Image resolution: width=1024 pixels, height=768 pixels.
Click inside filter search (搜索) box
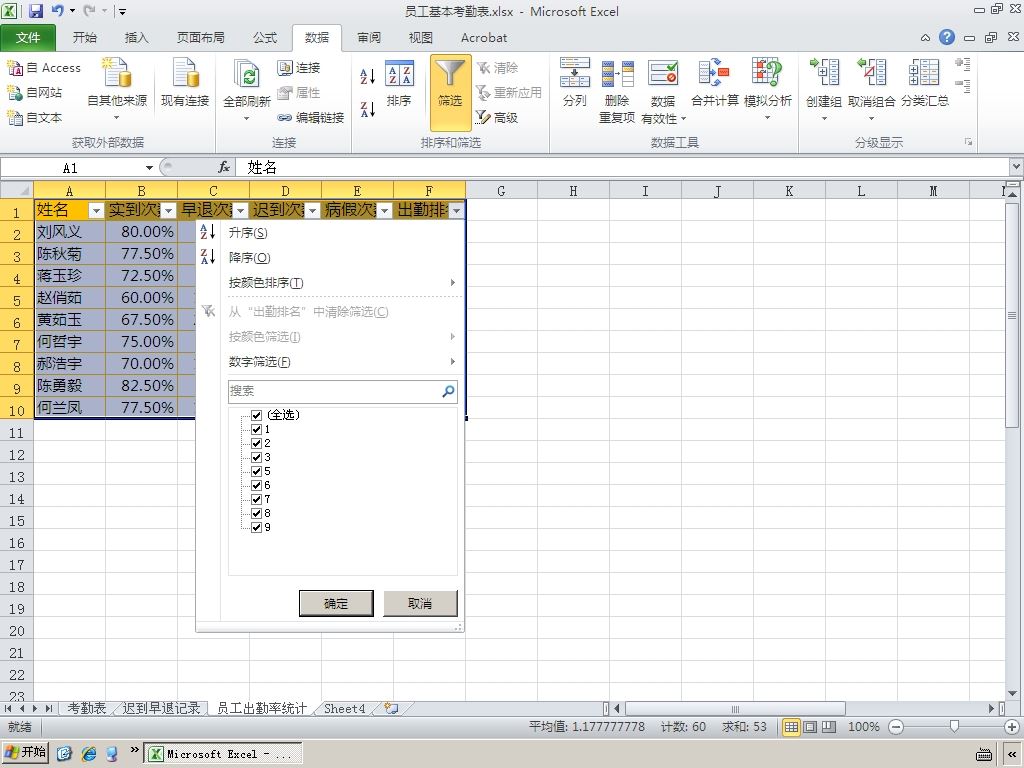[334, 391]
